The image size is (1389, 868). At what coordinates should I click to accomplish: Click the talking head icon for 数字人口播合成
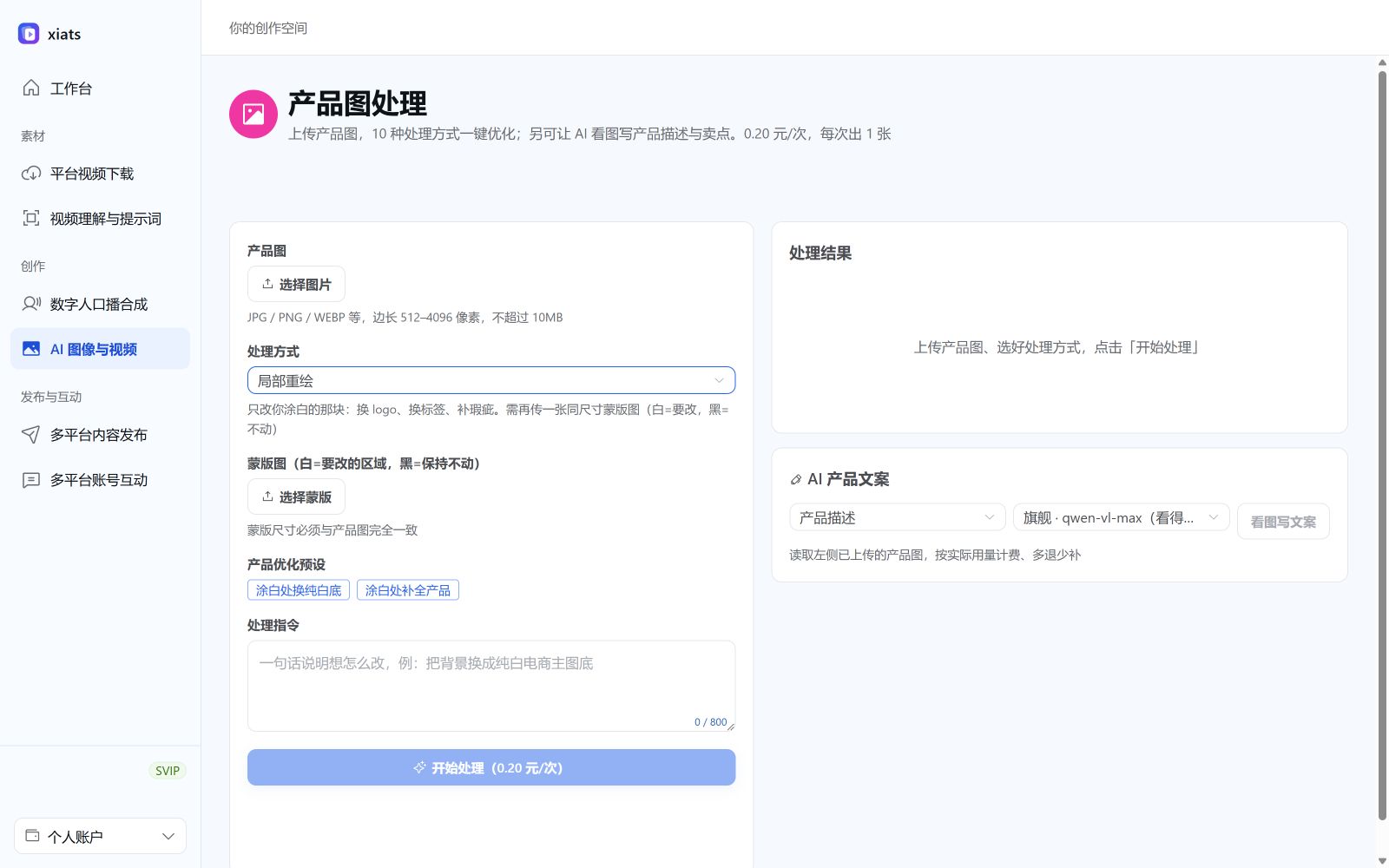[x=31, y=304]
